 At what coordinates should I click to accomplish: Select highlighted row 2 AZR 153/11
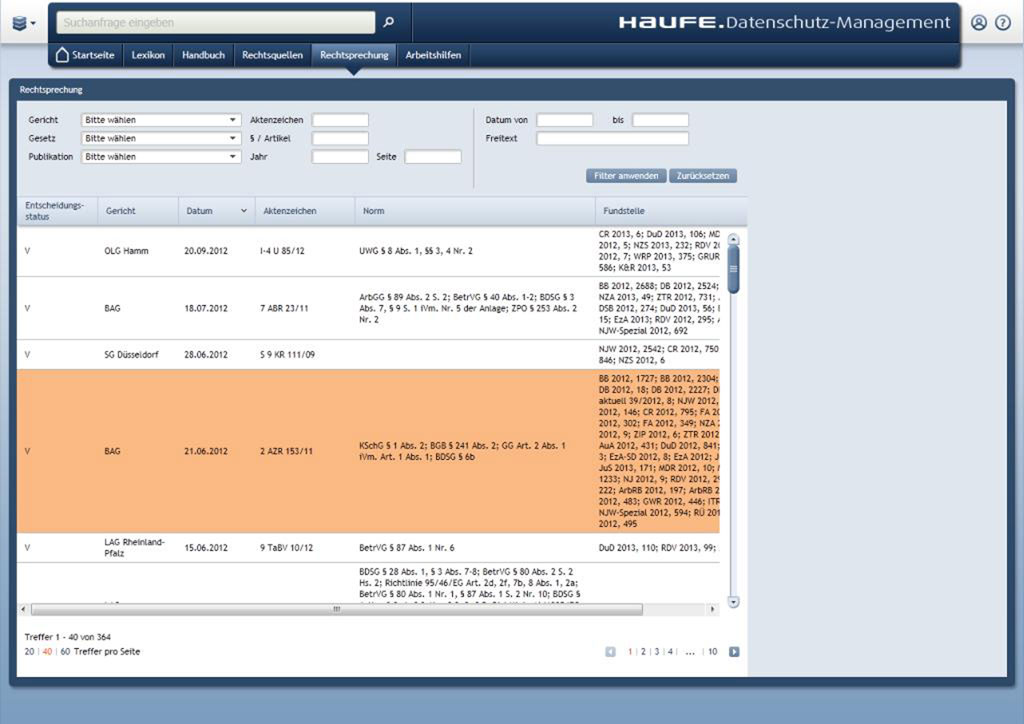pyautogui.click(x=368, y=451)
